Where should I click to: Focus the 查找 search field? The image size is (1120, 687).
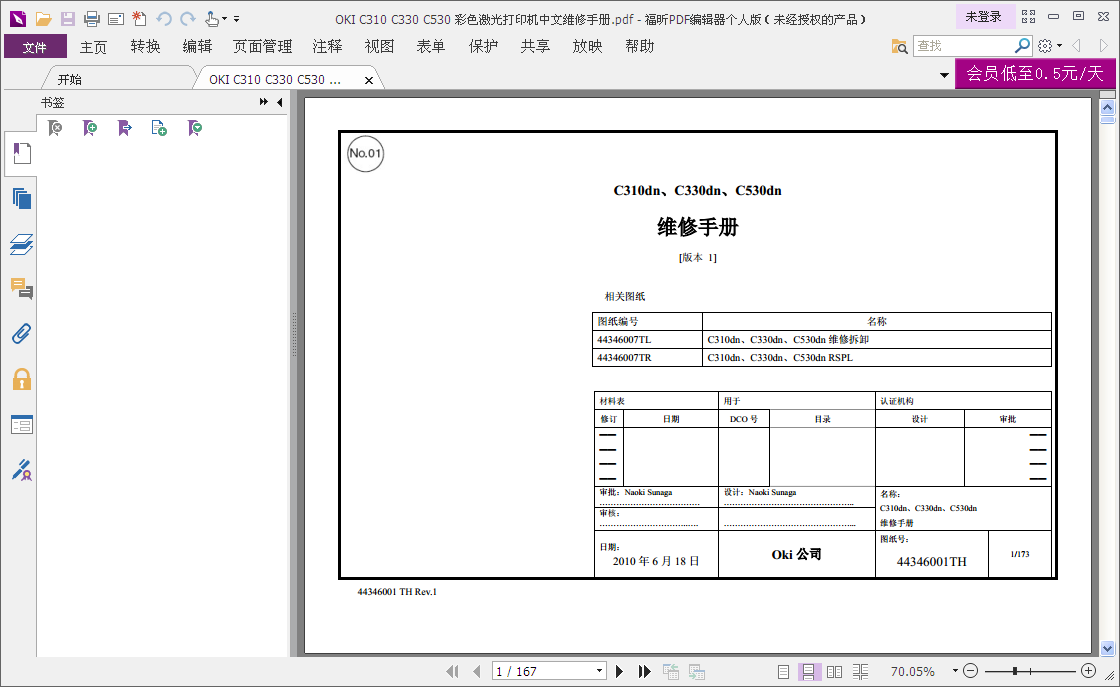(963, 46)
